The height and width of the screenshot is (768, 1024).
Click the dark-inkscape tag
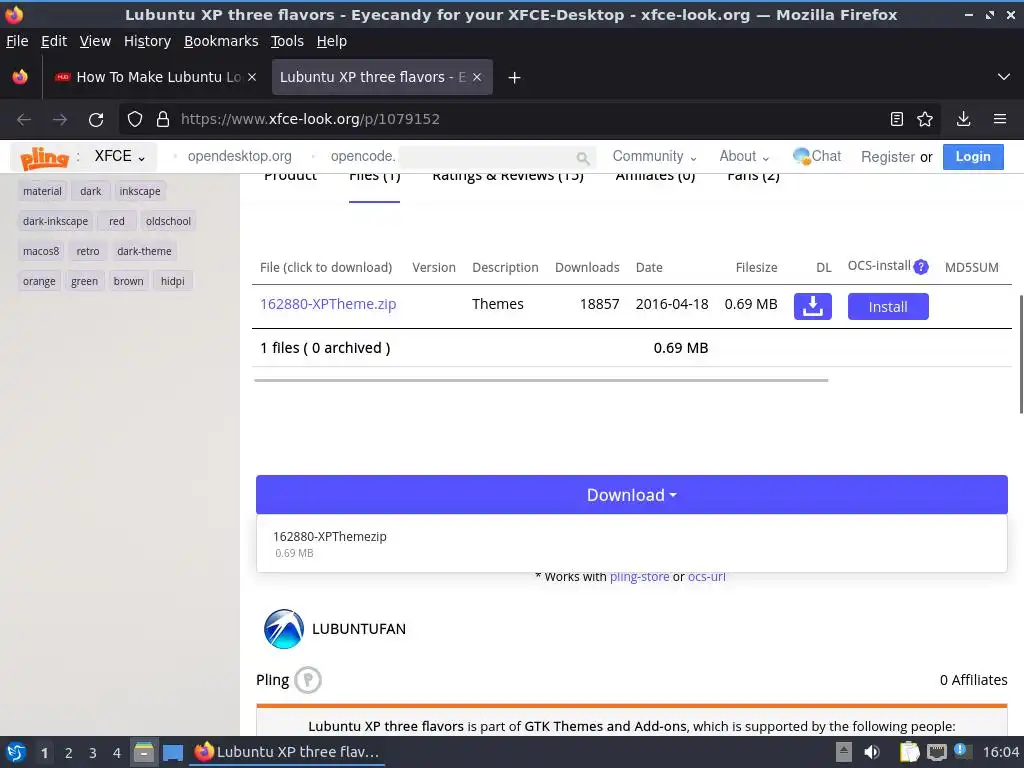click(56, 221)
